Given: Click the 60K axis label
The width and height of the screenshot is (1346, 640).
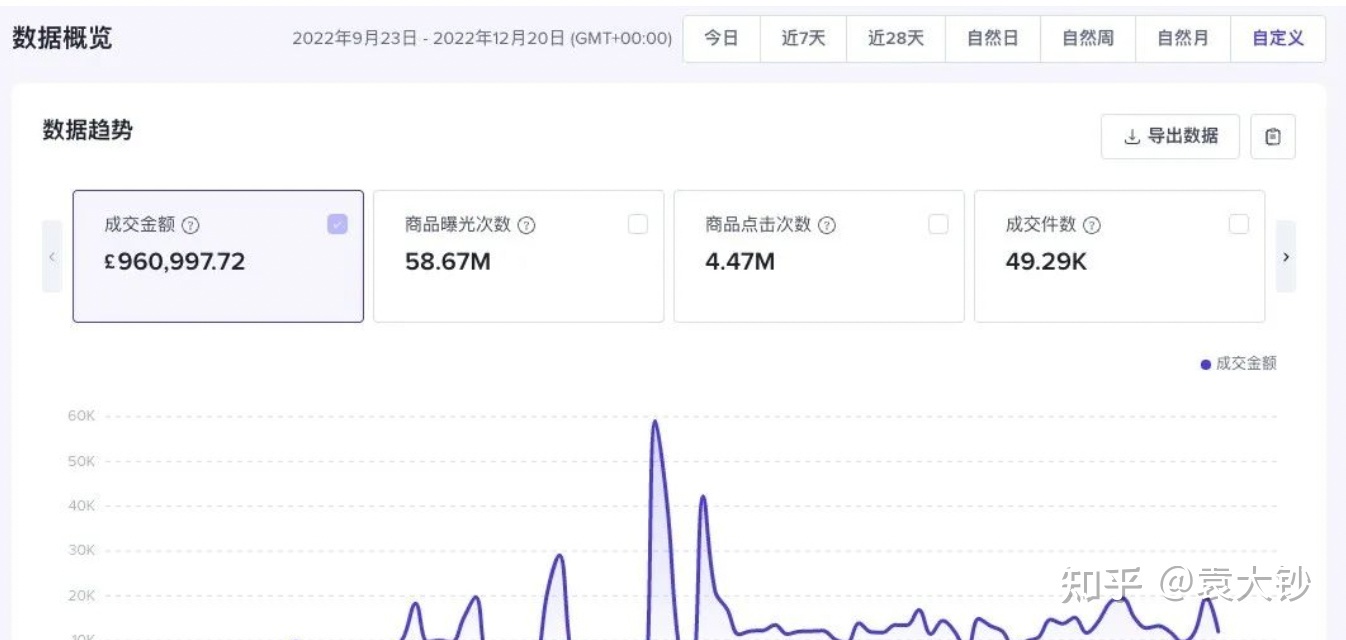Looking at the screenshot, I should (x=81, y=416).
